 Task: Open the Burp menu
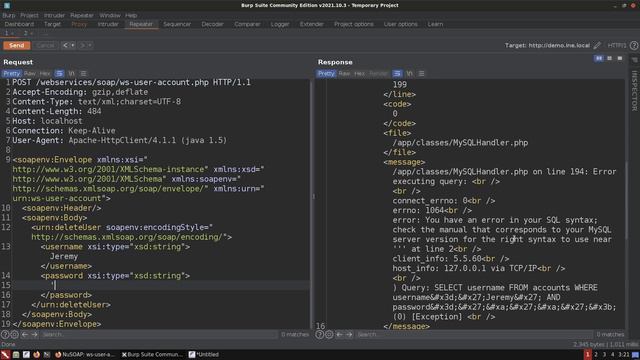pyautogui.click(x=9, y=15)
